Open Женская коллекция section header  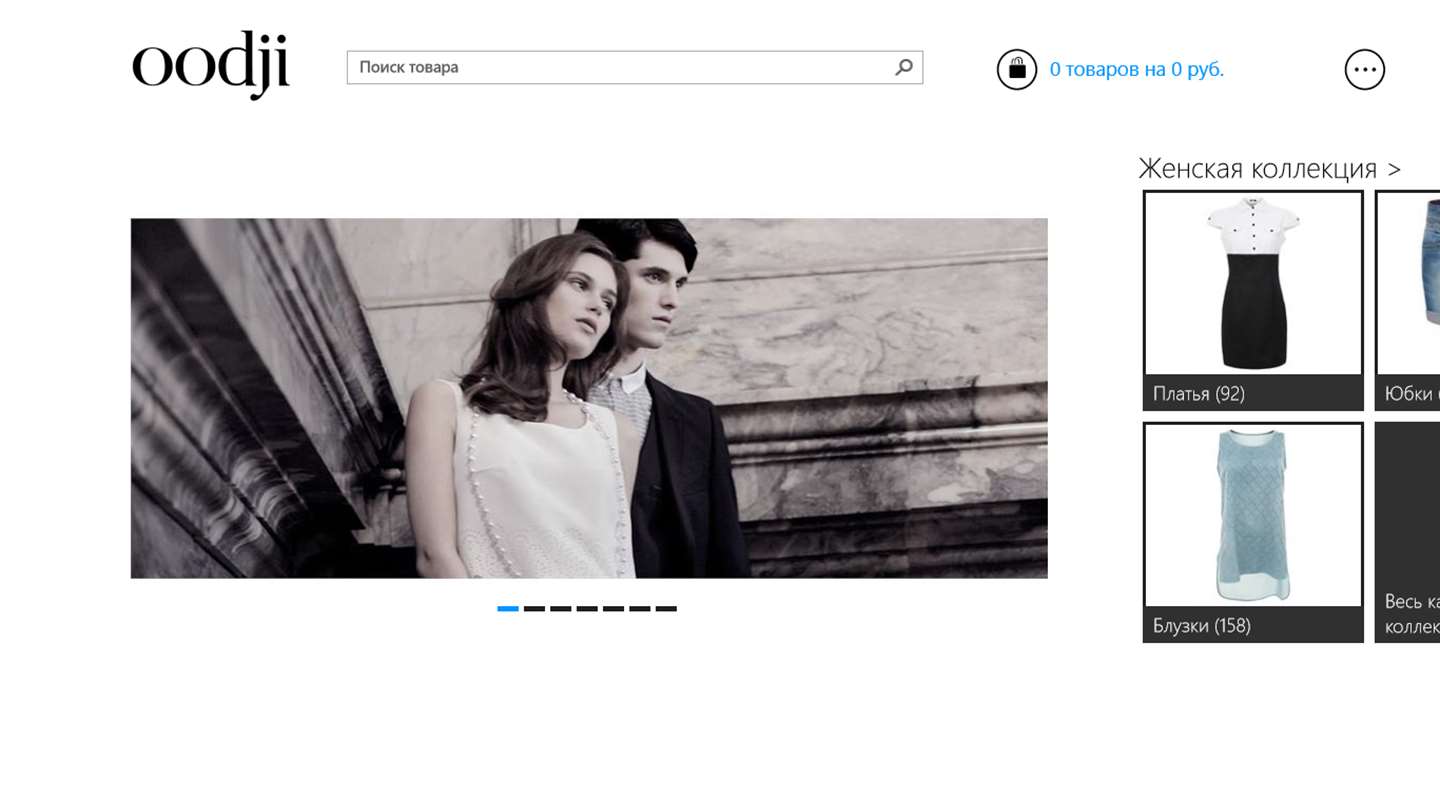pos(1269,168)
